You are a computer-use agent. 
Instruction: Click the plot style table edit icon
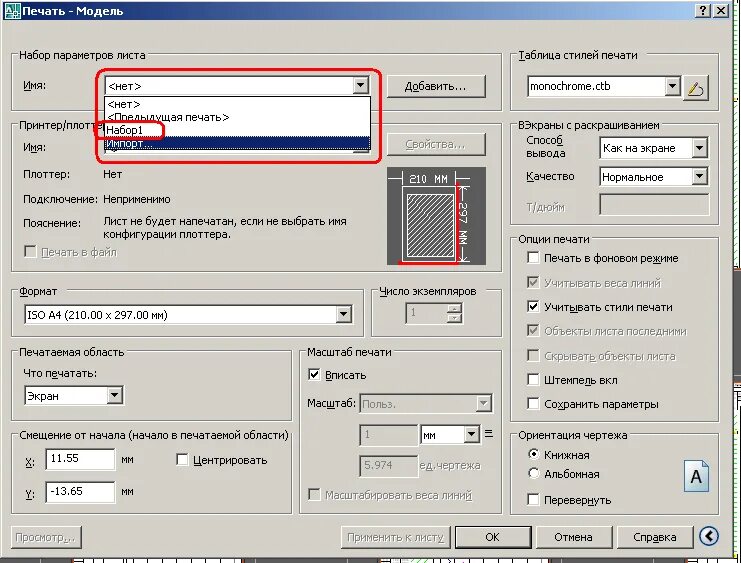tap(696, 87)
